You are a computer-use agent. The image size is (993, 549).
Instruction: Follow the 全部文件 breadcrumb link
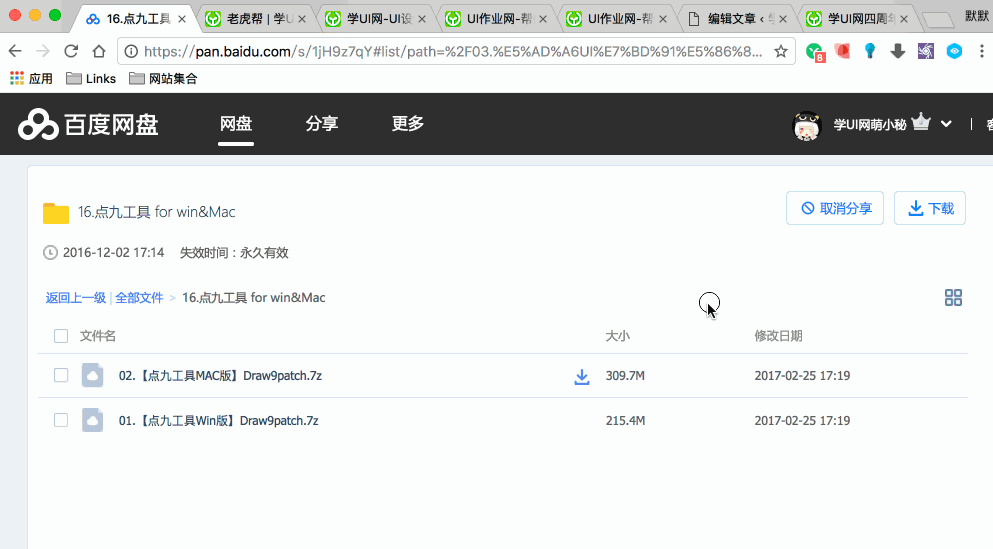coord(139,298)
